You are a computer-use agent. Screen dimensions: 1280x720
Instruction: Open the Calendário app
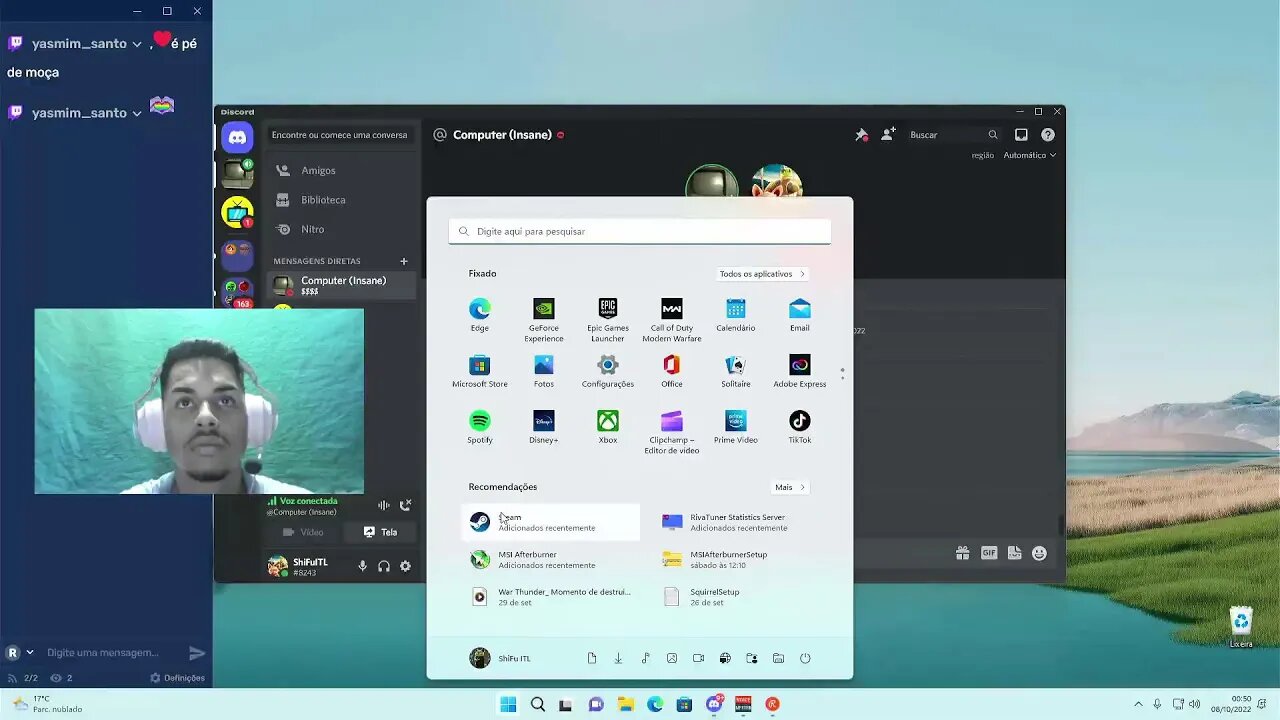pos(736,315)
